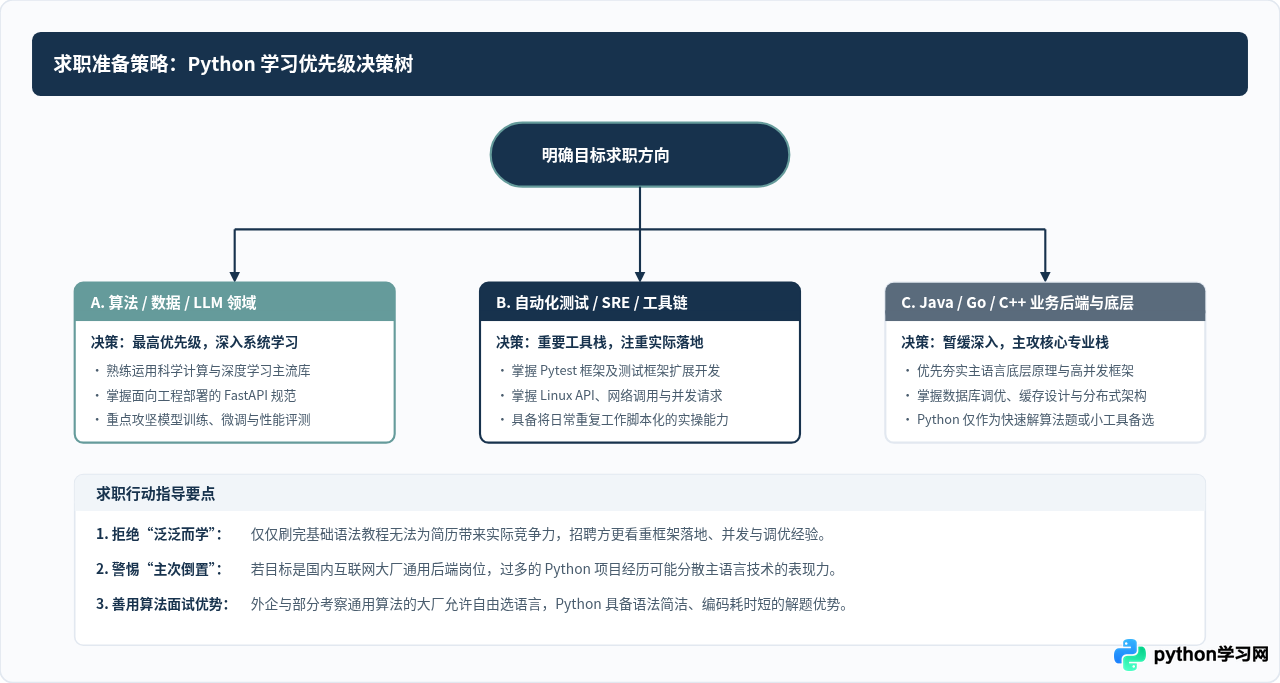Click 决策：暂缓深入，主攻核心专业栈
The image size is (1280, 683).
(1005, 342)
